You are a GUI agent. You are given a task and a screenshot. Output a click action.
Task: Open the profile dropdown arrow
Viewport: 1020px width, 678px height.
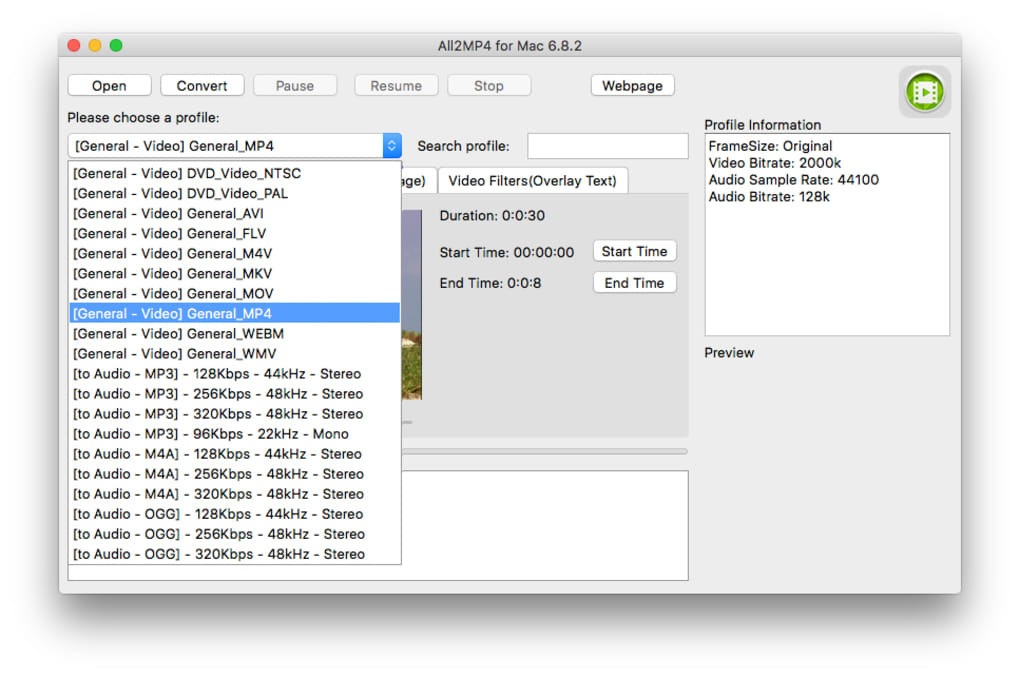pyautogui.click(x=392, y=146)
